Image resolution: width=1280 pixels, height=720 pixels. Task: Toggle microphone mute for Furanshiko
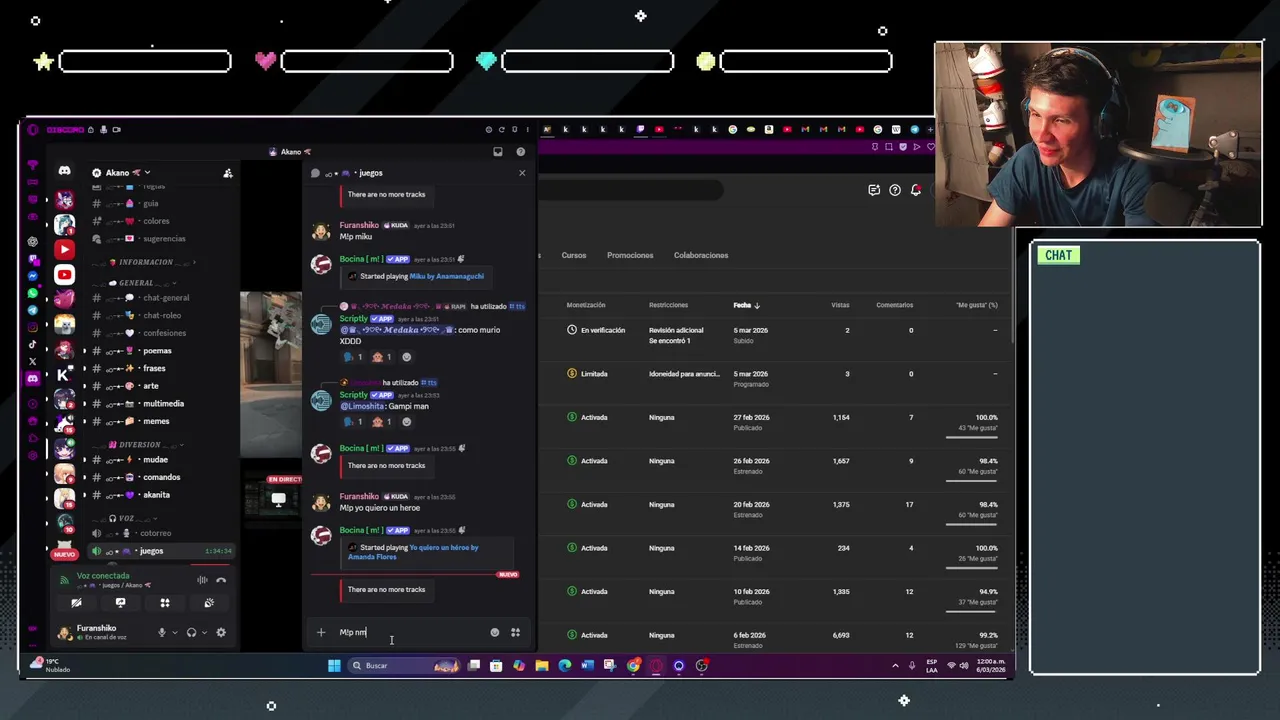coord(161,632)
